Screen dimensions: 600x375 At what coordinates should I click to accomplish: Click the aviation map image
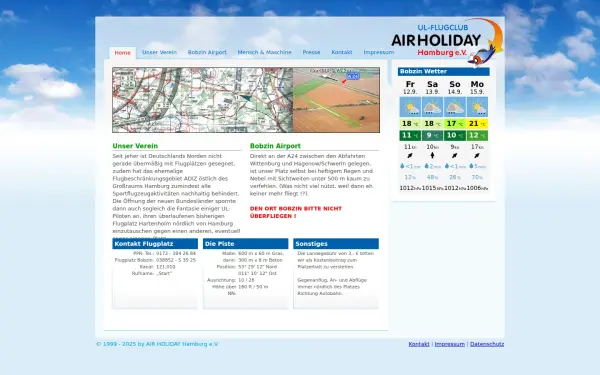pos(203,100)
